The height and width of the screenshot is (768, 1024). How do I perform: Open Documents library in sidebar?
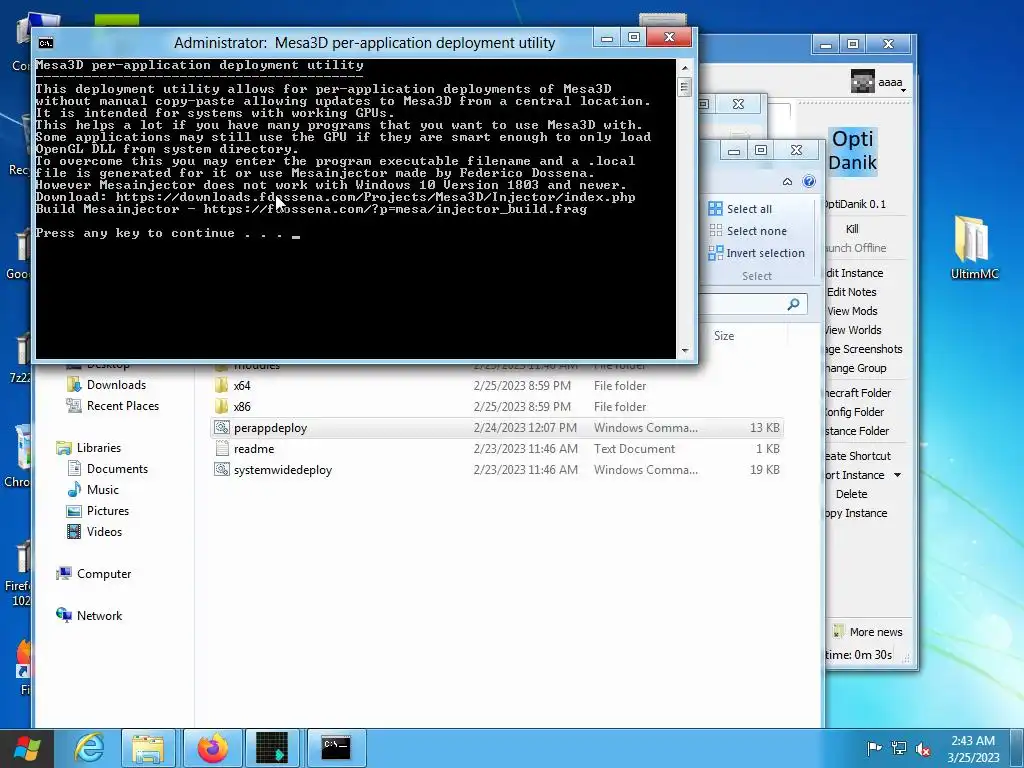pos(117,468)
